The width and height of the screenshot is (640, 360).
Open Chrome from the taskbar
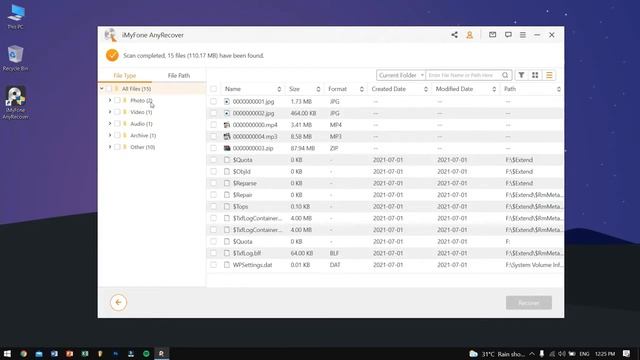[23, 354]
